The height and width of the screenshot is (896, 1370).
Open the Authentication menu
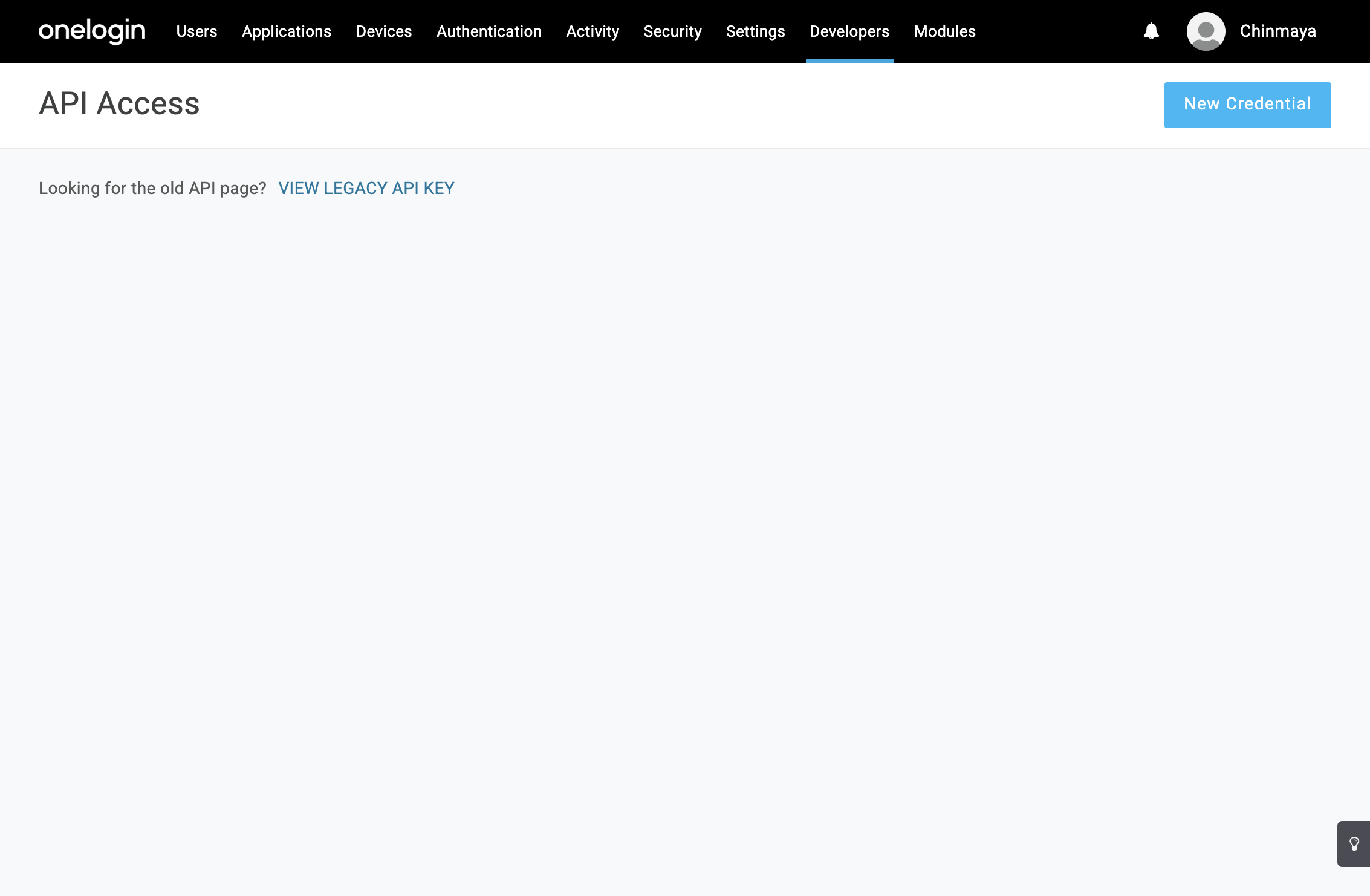(x=489, y=31)
